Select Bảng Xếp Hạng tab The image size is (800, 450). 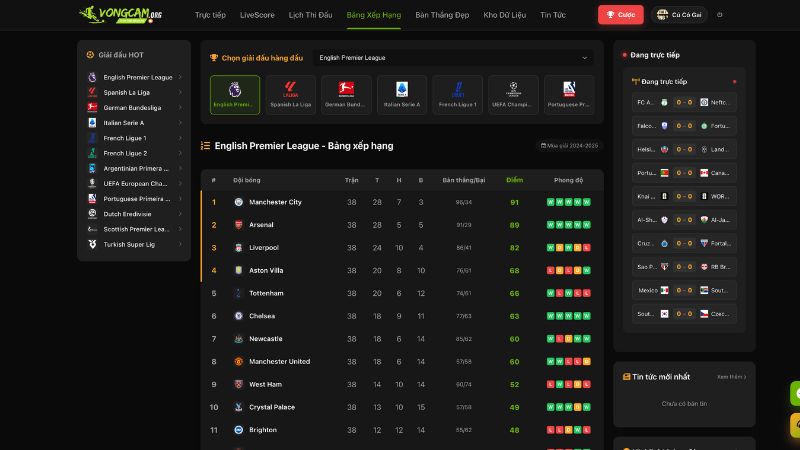click(373, 15)
